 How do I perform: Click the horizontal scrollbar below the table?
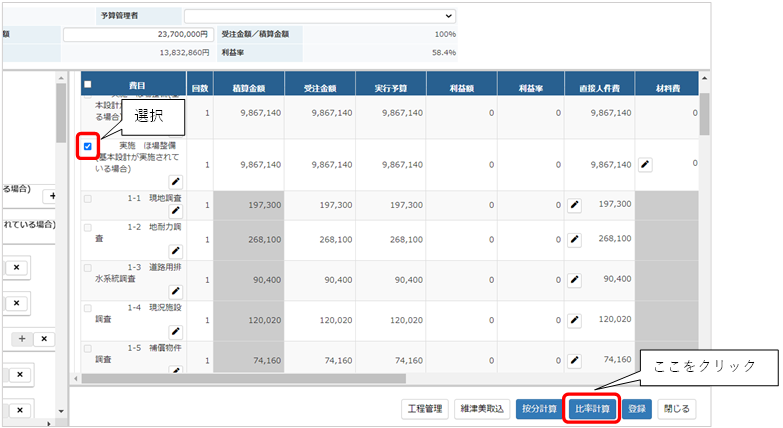coord(244,379)
